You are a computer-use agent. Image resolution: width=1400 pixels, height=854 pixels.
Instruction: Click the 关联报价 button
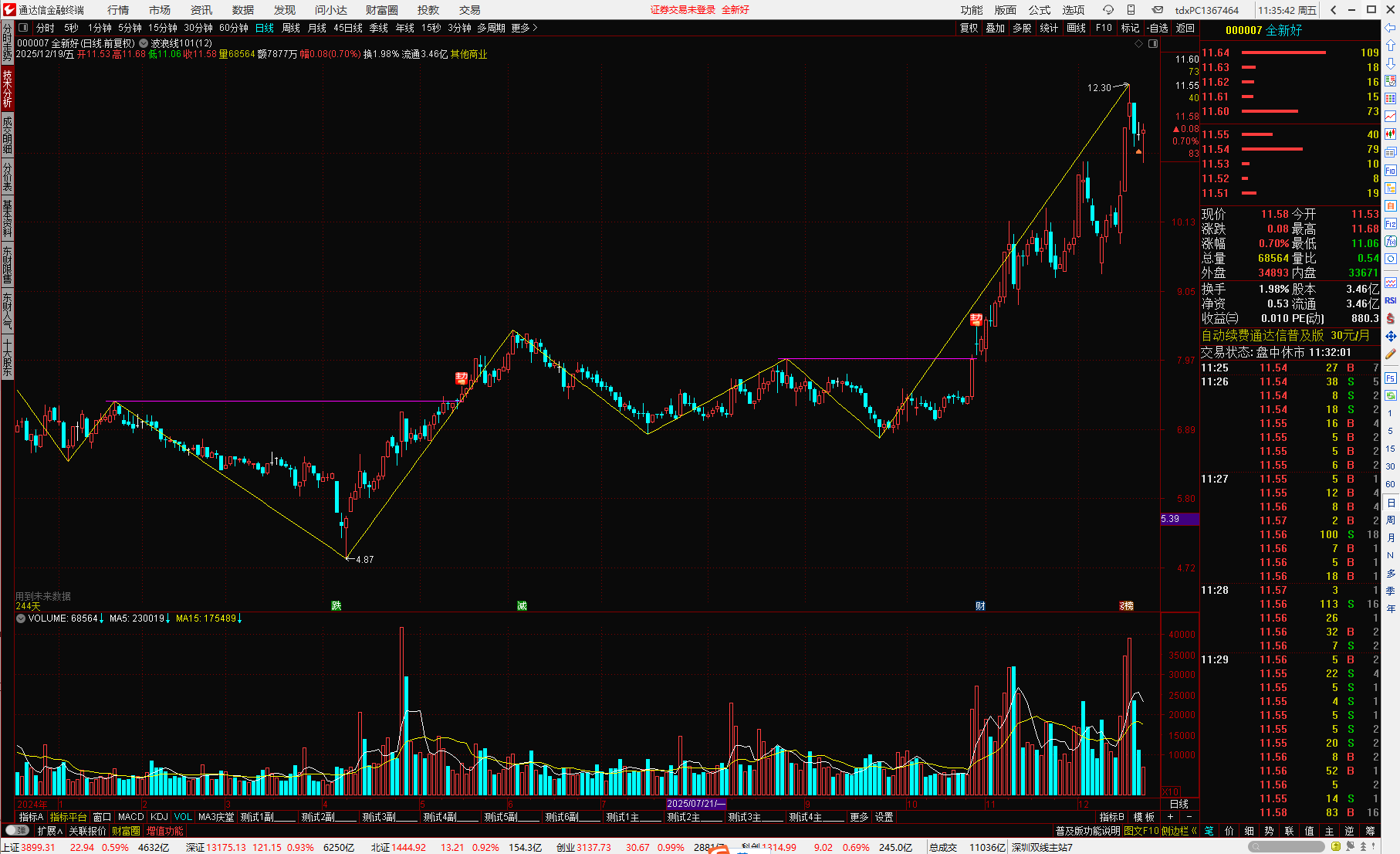pyautogui.click(x=87, y=830)
